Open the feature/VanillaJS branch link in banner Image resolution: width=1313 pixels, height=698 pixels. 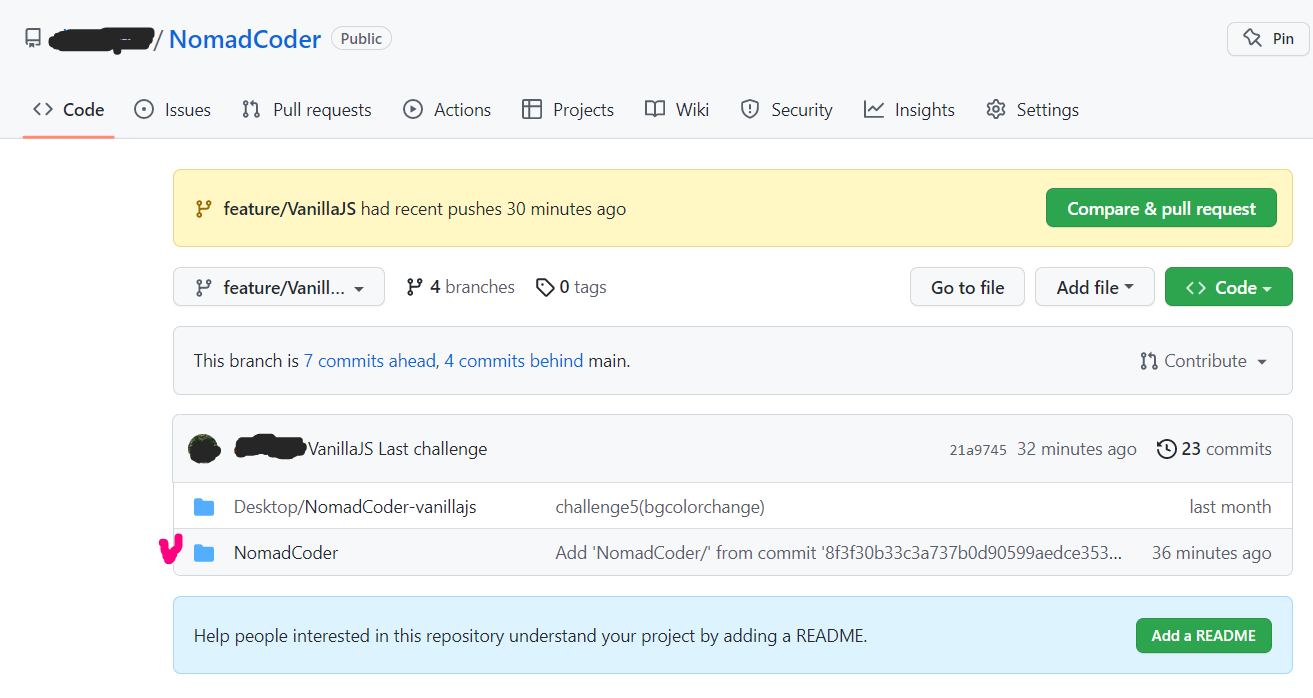290,209
